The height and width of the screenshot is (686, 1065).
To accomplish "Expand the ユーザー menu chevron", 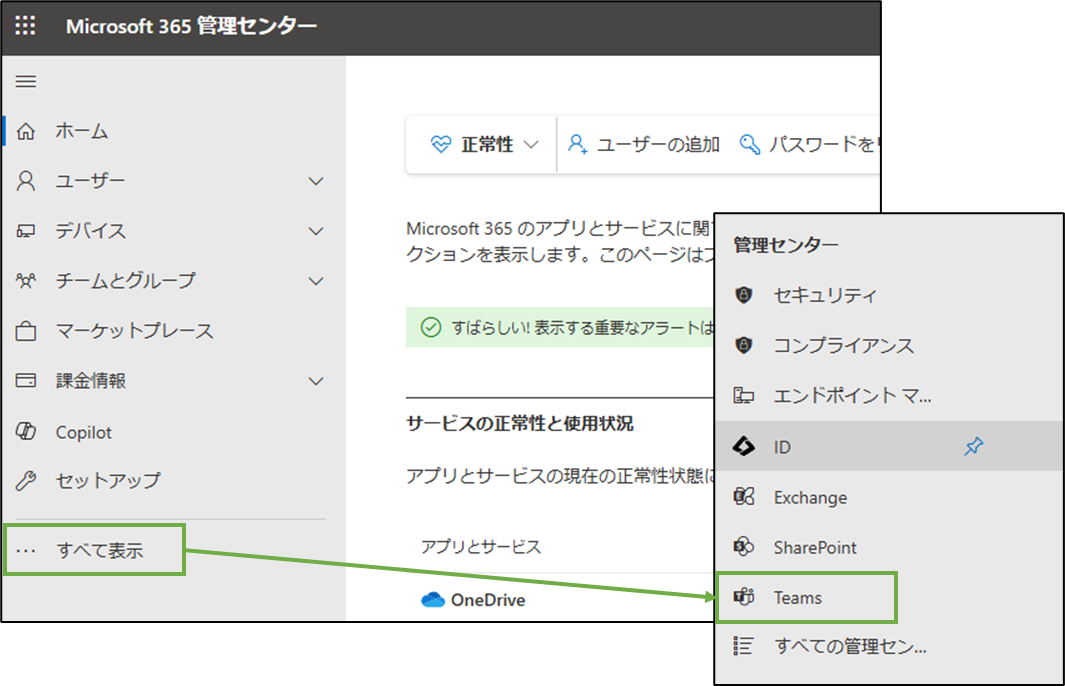I will click(x=316, y=181).
